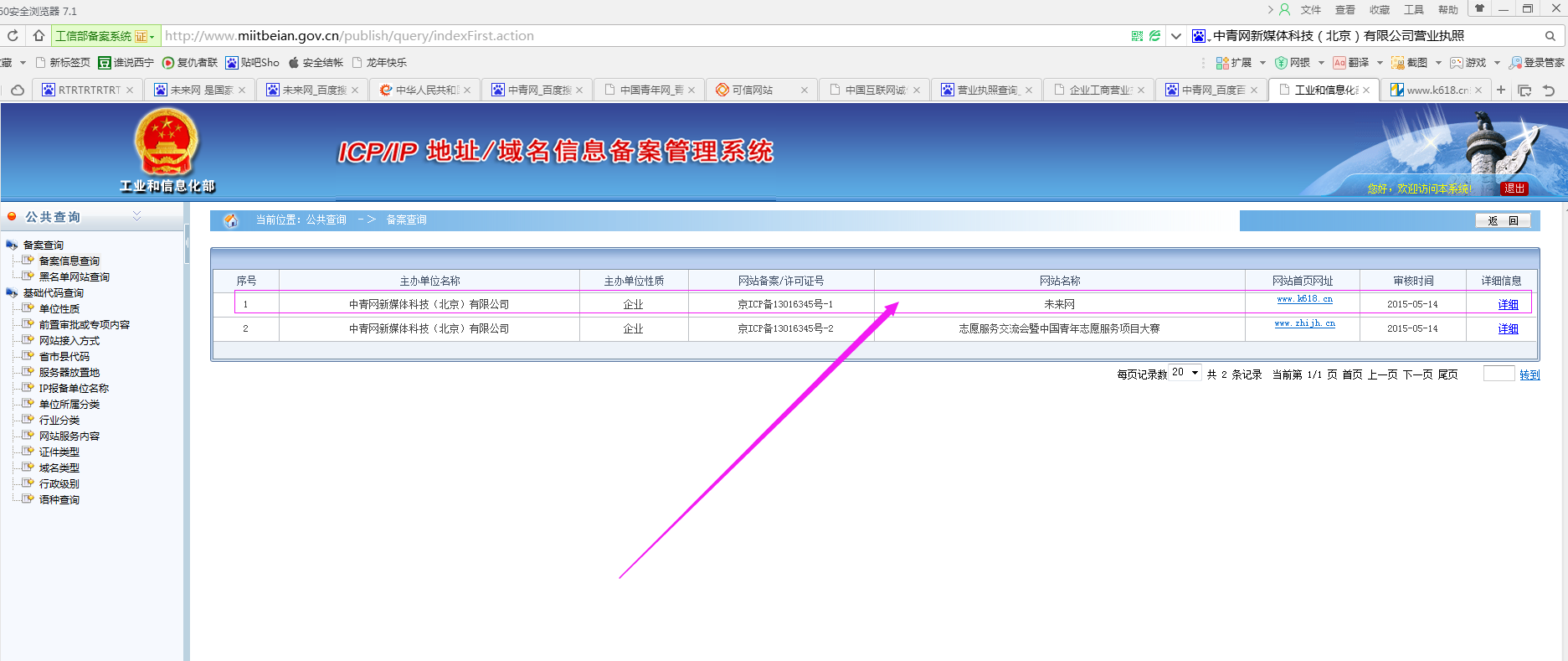Collapse the 公共查询 sidebar panel chevron
This screenshot has height=661, width=1568.
(x=136, y=216)
